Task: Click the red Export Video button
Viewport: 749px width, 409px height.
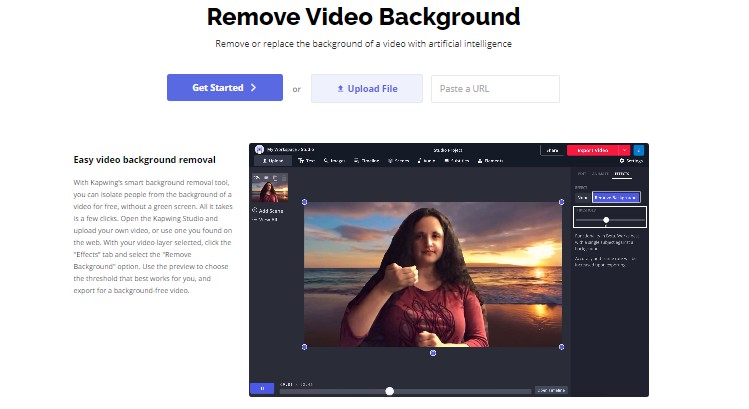Action: tap(593, 150)
